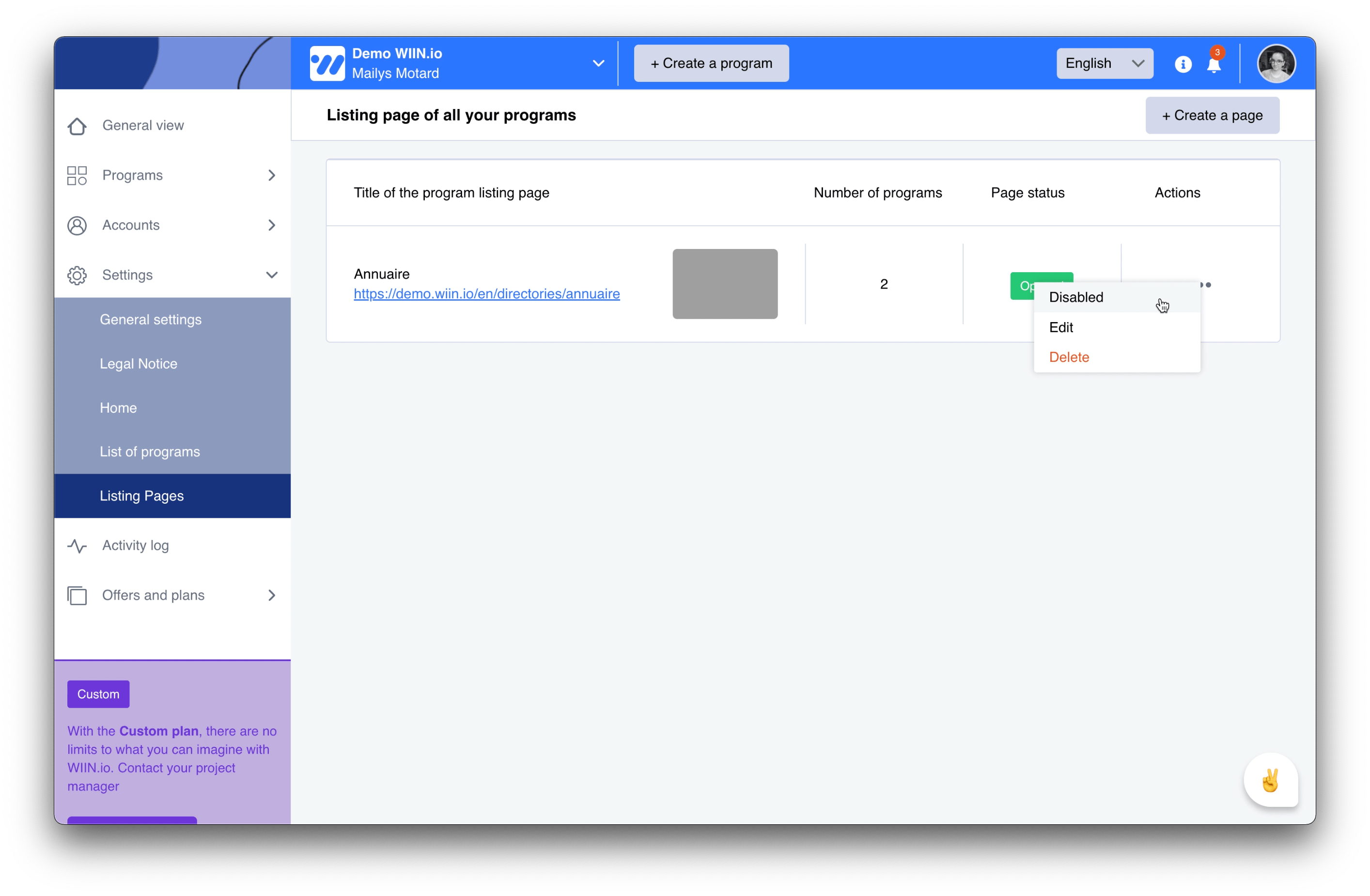The width and height of the screenshot is (1370, 896).
Task: Click the General view home icon
Action: [77, 125]
